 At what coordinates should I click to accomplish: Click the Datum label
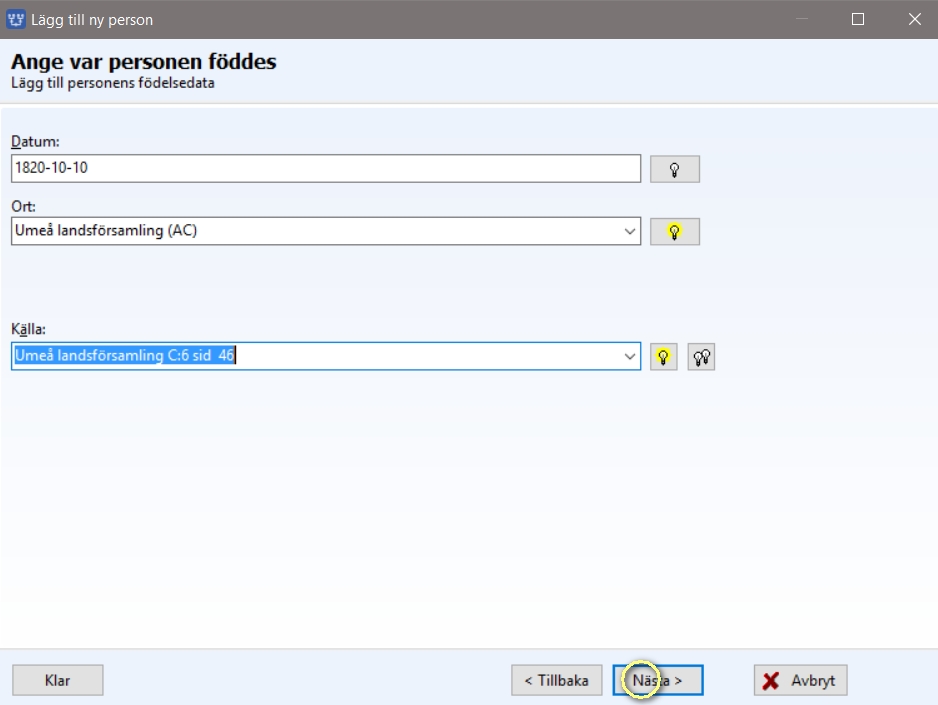(35, 142)
